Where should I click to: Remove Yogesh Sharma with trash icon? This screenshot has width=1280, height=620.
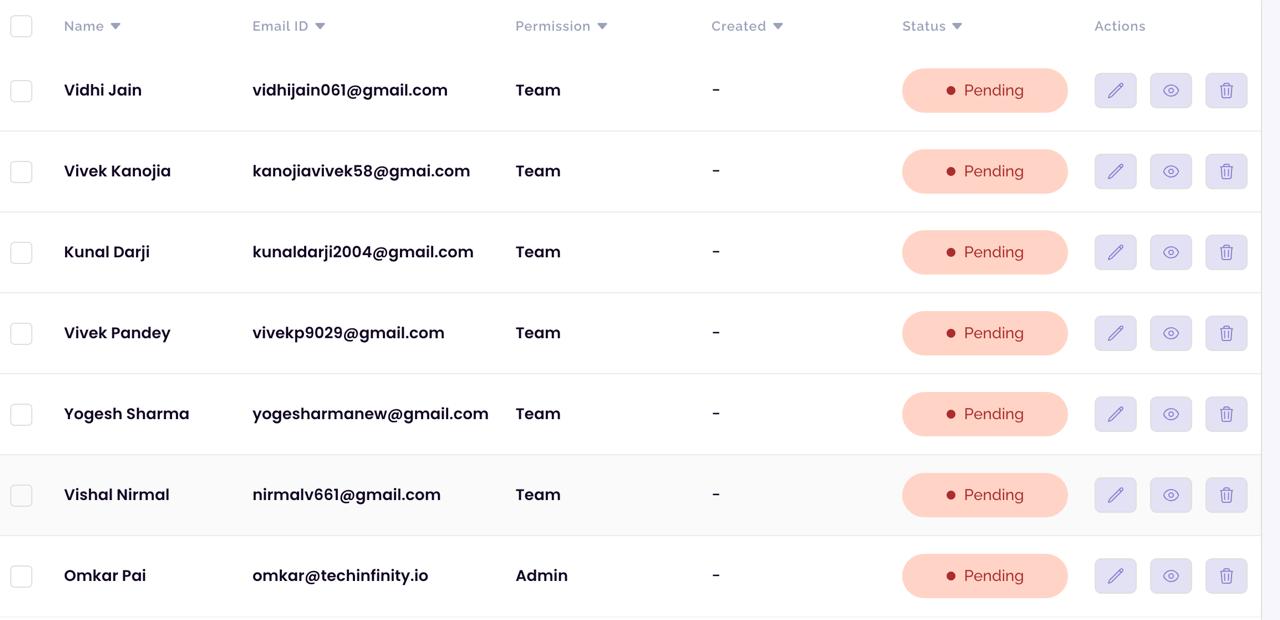pos(1226,414)
